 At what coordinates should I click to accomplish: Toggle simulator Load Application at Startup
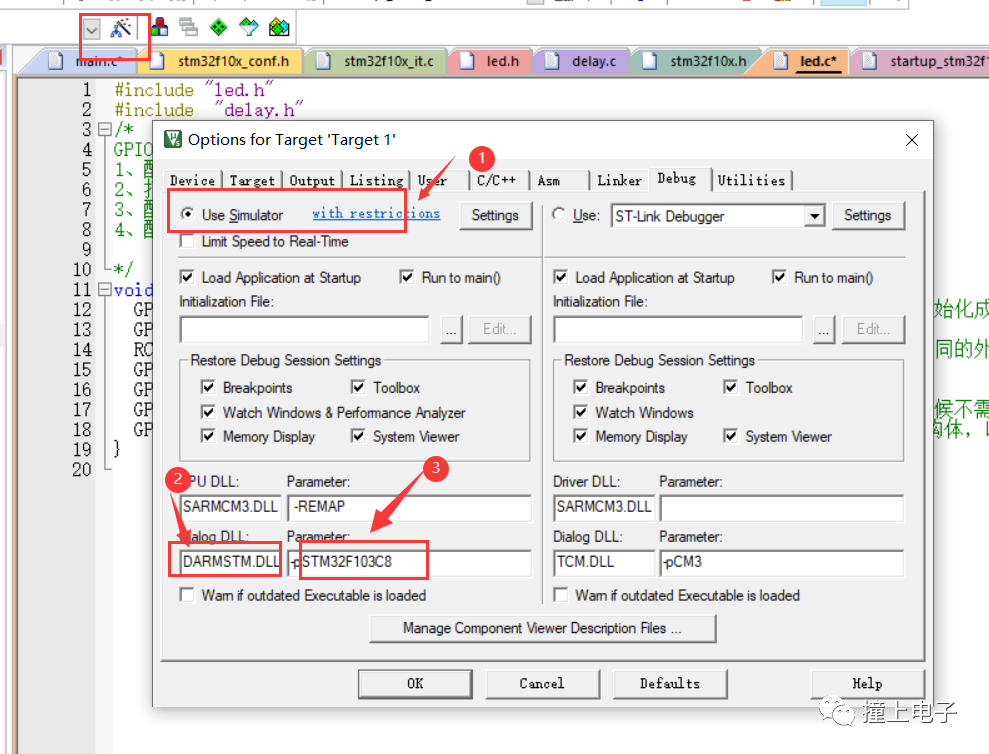[x=187, y=277]
